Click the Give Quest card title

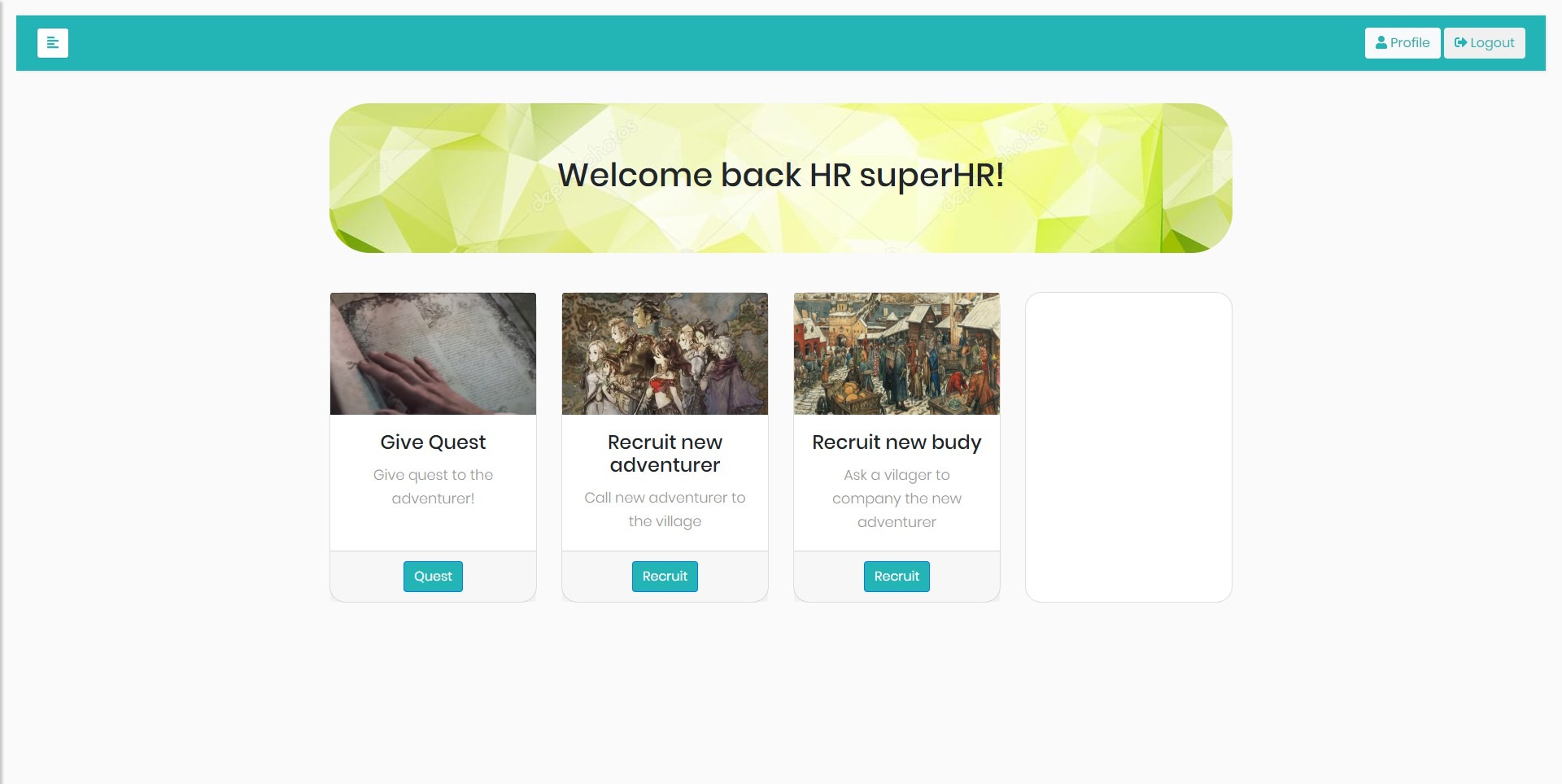[x=433, y=442]
